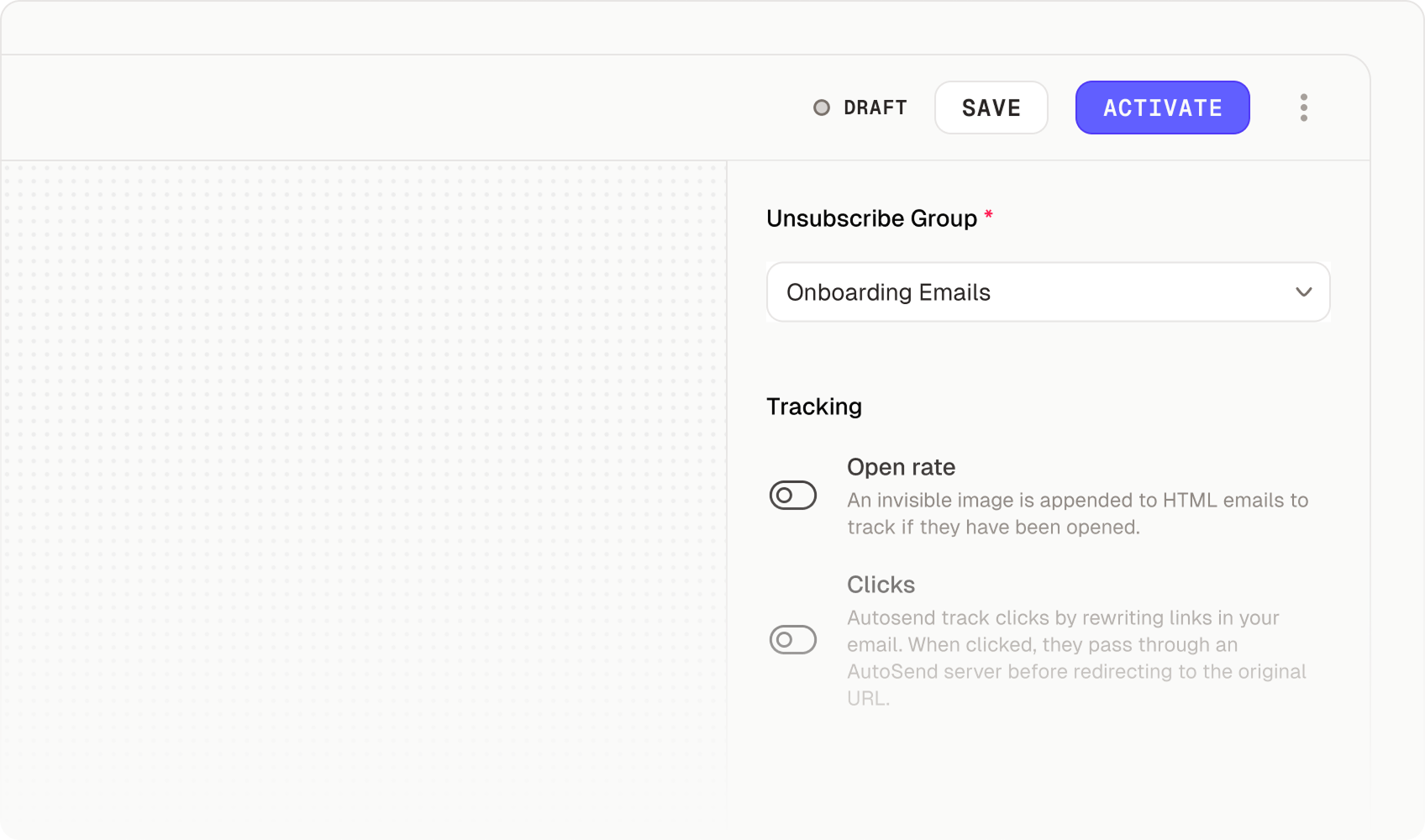Open the Unsubscribe Group dropdown
1425x840 pixels.
pyautogui.click(x=1047, y=292)
